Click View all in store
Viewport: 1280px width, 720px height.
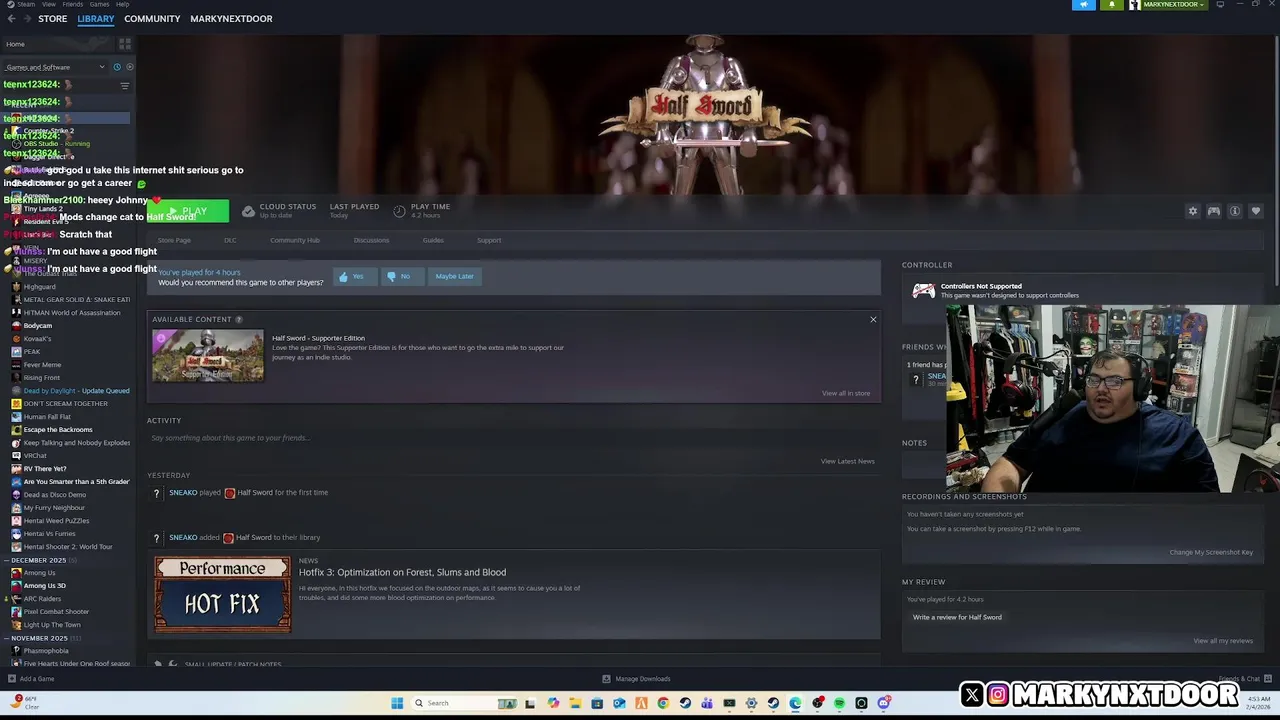[x=846, y=393]
